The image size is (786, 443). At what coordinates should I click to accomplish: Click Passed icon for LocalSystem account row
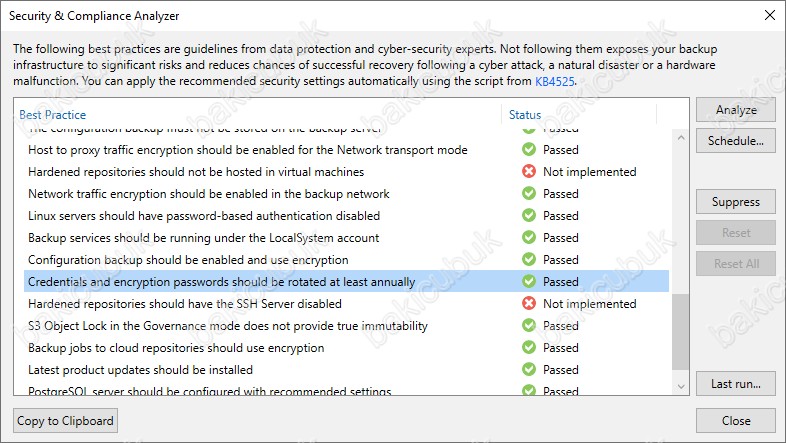529,238
